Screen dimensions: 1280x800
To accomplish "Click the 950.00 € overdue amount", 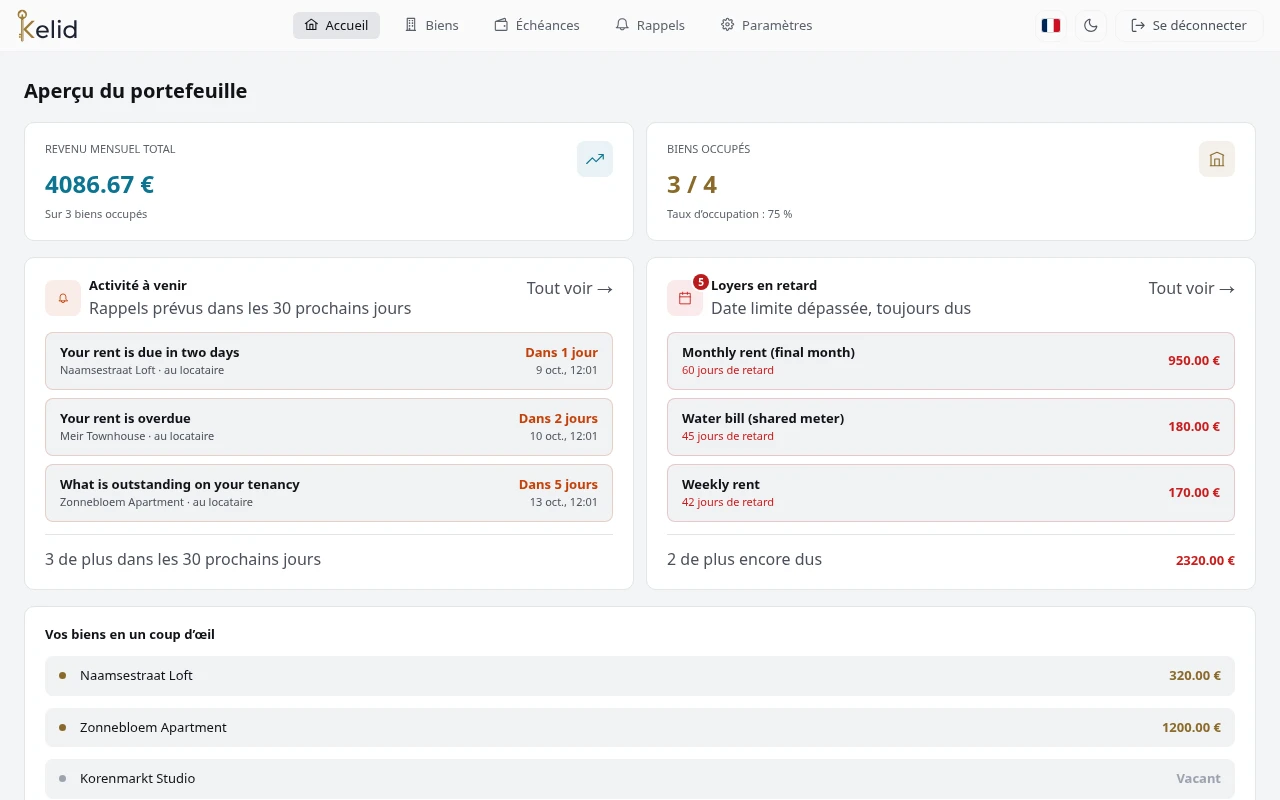I will [x=1194, y=361].
